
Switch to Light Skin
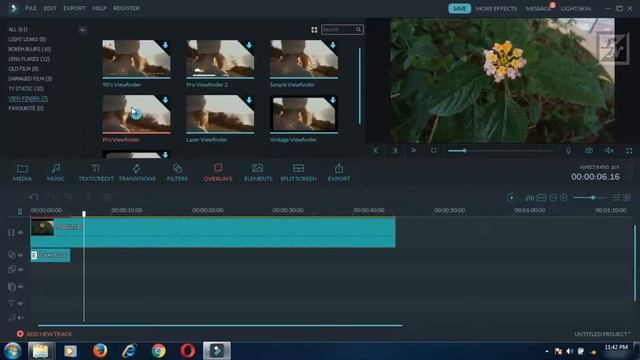[x=576, y=9]
